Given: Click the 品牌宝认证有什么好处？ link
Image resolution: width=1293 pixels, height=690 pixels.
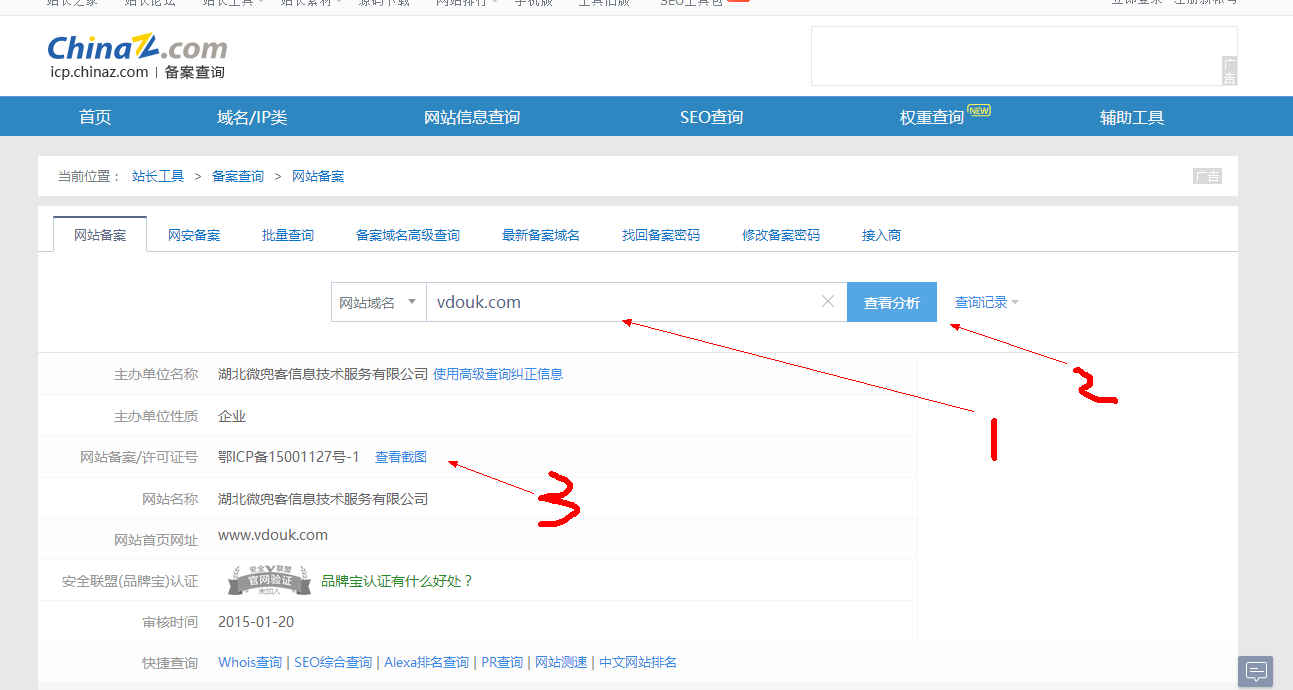Looking at the screenshot, I should coord(397,580).
